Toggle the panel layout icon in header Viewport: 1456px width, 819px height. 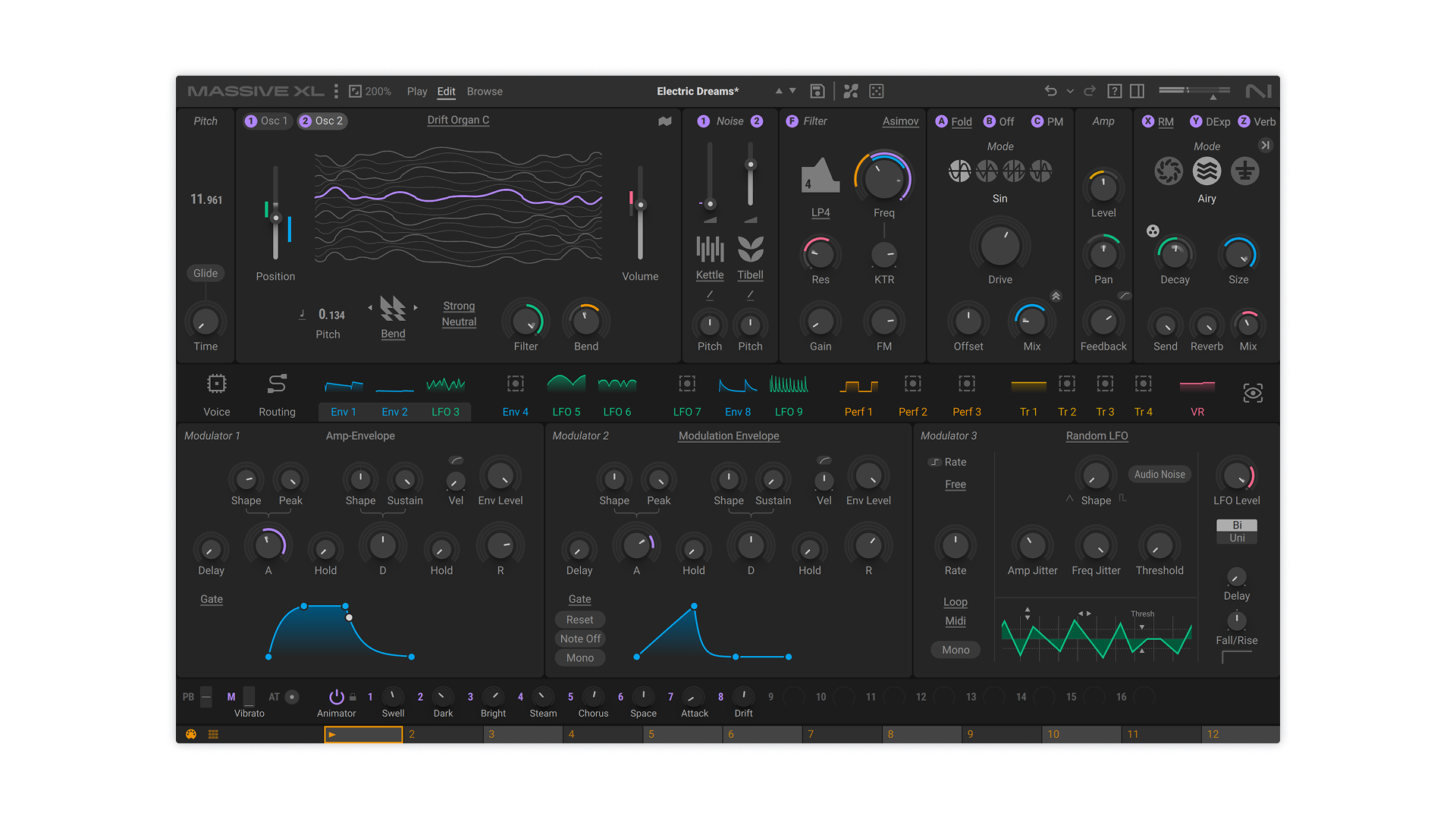pos(1137,91)
